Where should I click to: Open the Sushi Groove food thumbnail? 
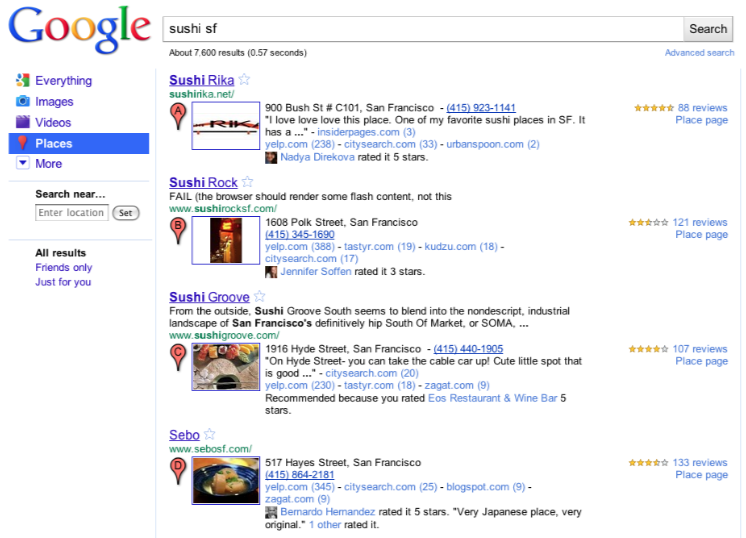click(x=226, y=367)
